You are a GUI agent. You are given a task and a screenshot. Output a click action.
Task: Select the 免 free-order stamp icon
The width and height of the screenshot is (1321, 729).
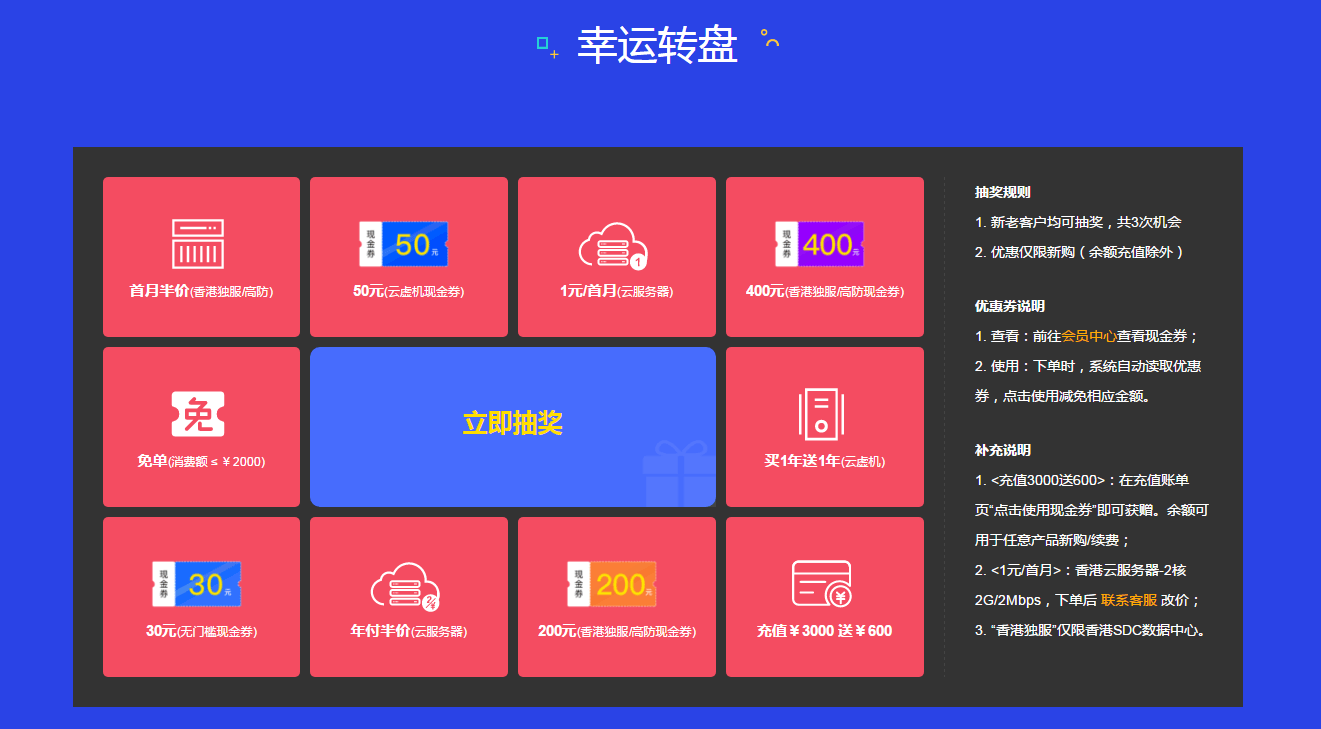[x=200, y=412]
